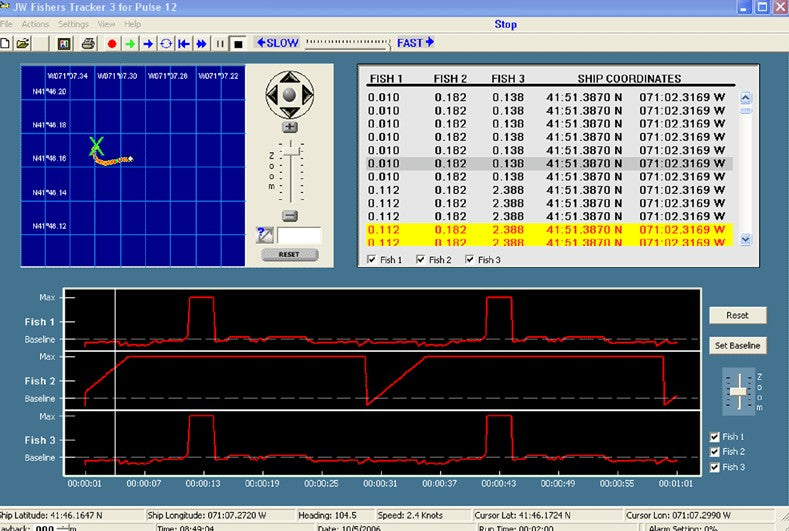Image resolution: width=789 pixels, height=531 pixels.
Task: Click the open folder icon
Action: point(22,44)
